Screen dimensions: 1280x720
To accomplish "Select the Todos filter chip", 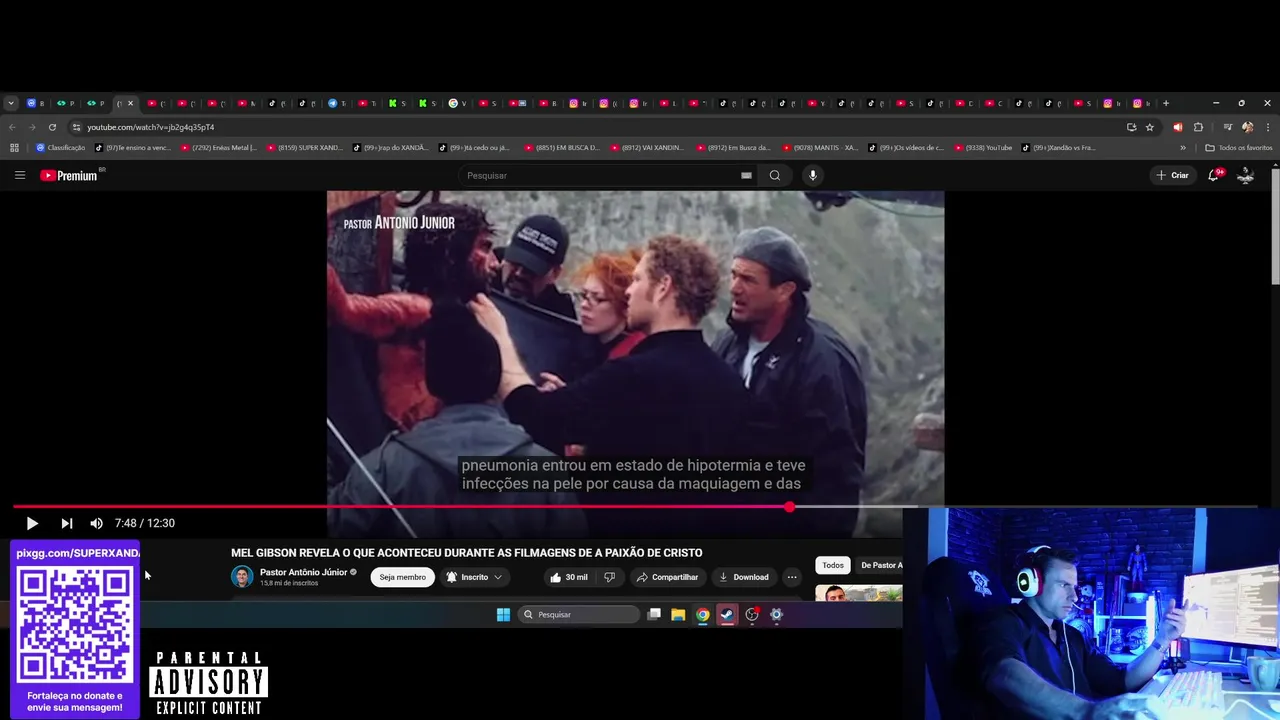I will coord(832,565).
